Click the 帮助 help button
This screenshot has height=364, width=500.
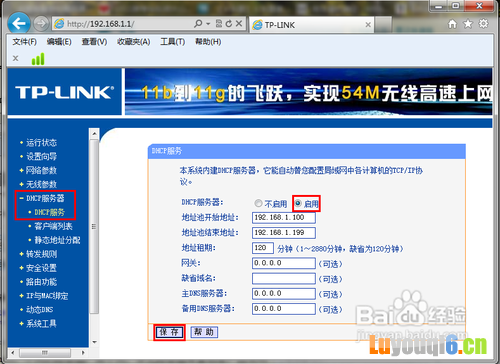204,332
